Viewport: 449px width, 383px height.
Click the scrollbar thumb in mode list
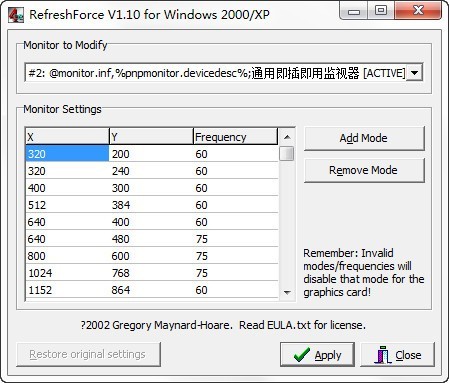pos(287,153)
